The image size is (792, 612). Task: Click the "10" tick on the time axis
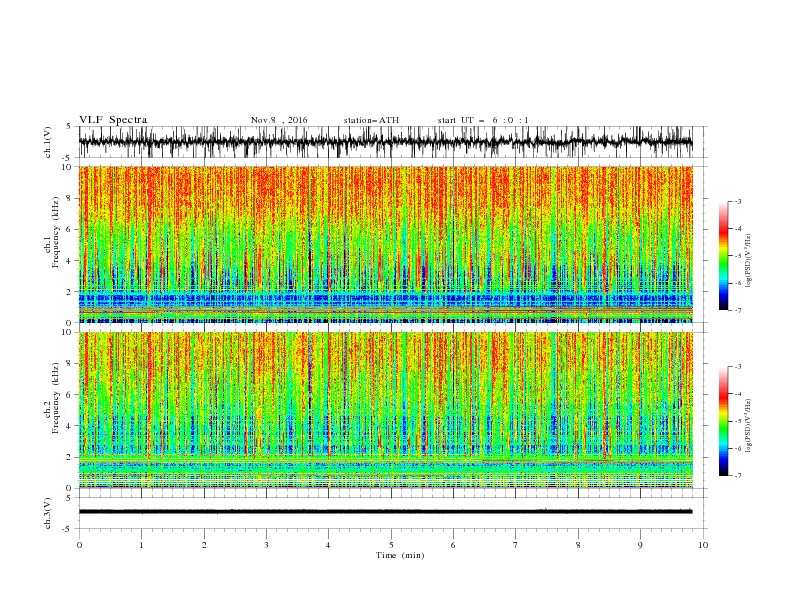point(703,545)
